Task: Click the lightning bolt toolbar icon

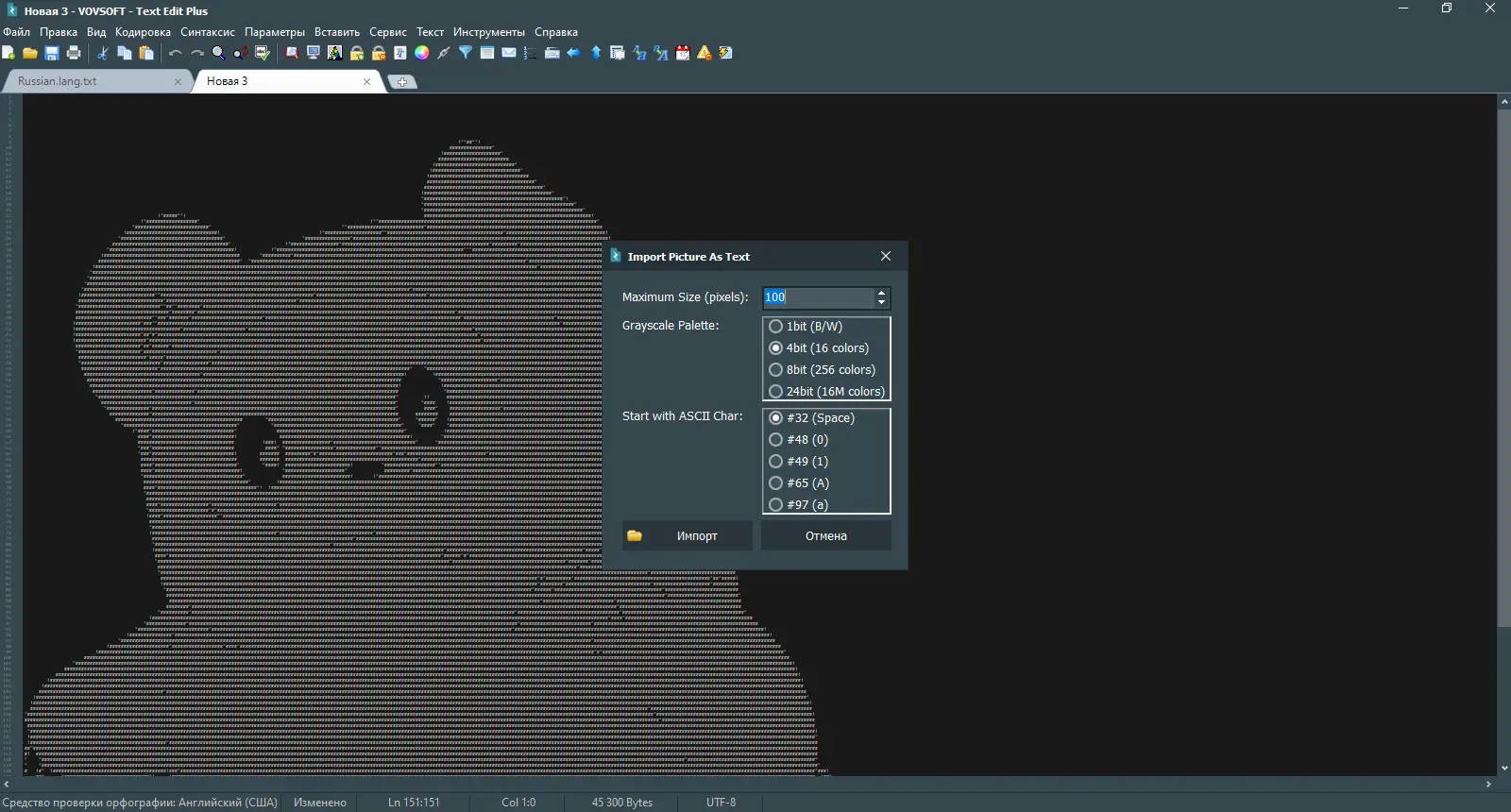Action: pos(726,53)
